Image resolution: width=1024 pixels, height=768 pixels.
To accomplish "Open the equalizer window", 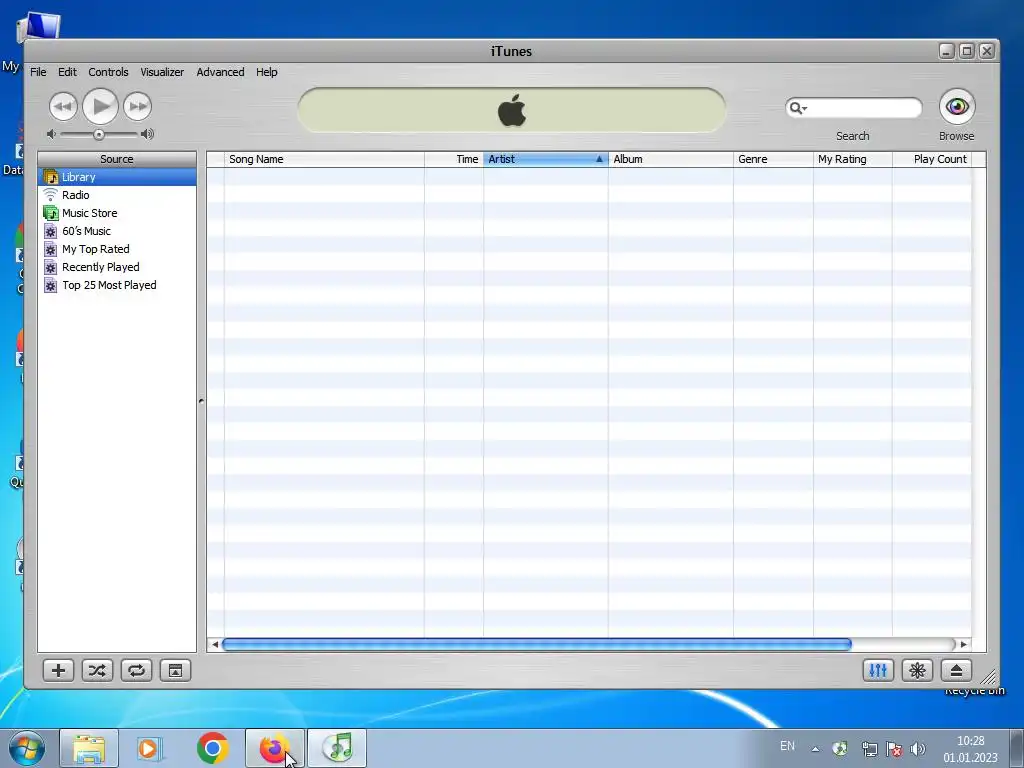I will click(x=878, y=671).
